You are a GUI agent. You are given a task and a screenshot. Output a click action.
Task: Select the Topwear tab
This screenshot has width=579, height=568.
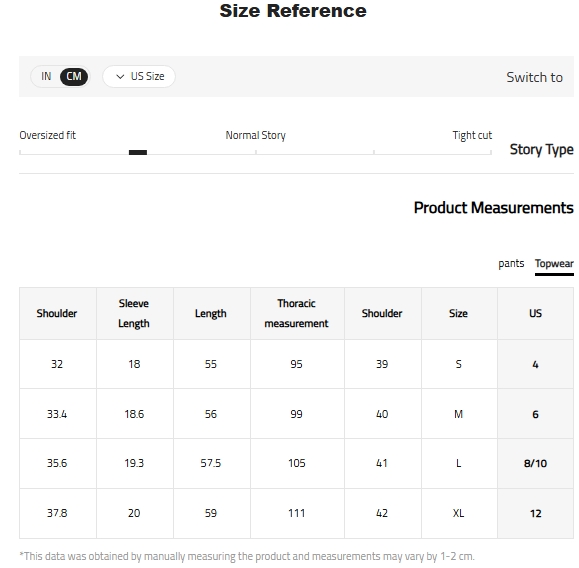554,264
